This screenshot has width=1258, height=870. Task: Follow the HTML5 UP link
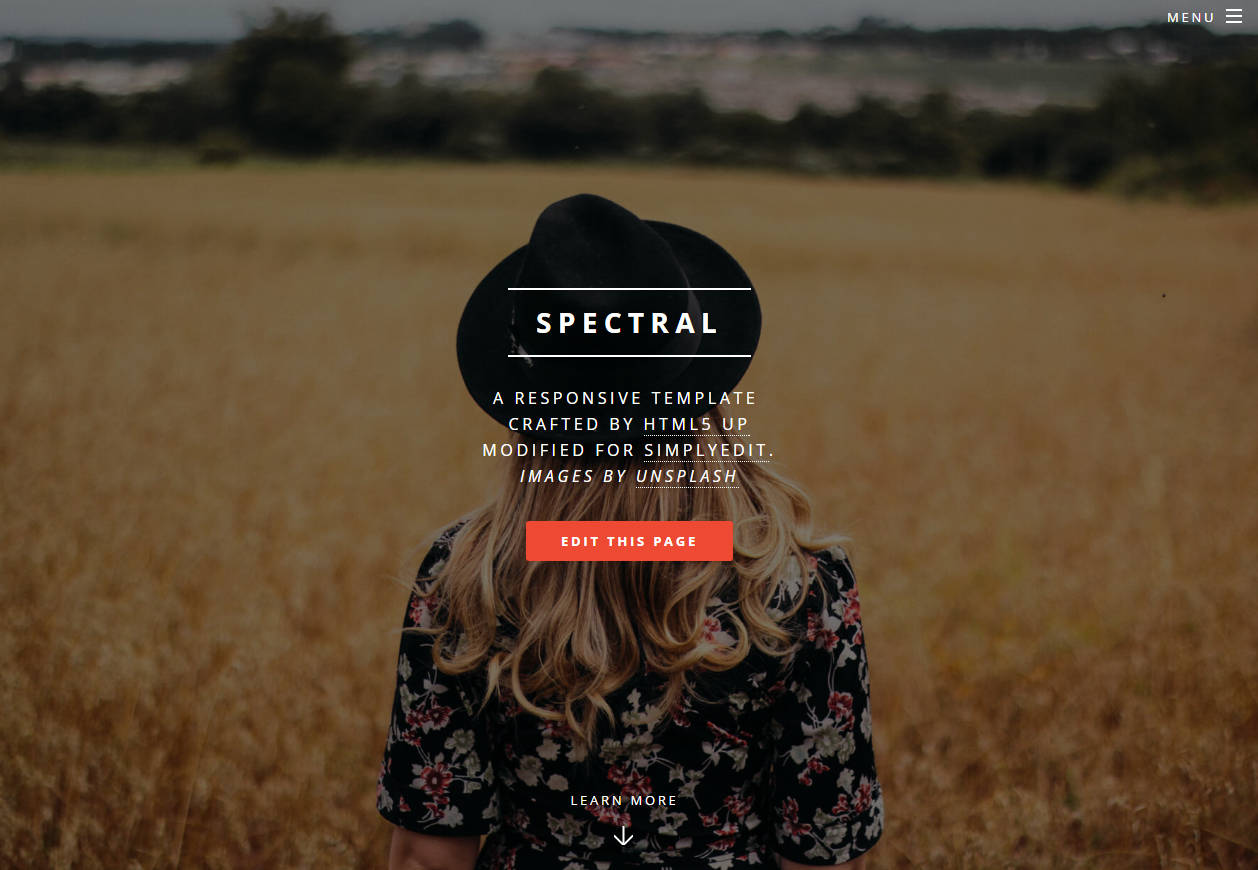(x=696, y=424)
